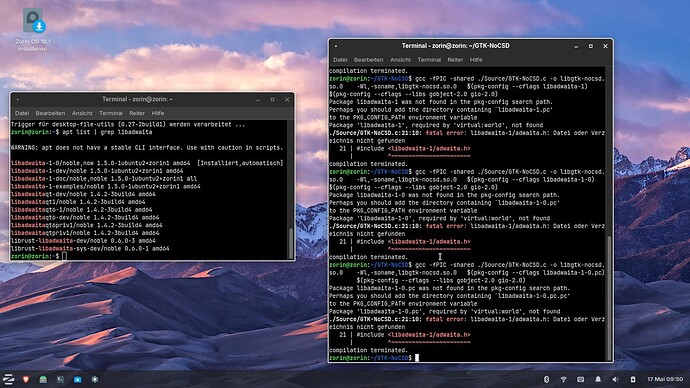
Task: Maximize the home terminal window
Action: point(272,100)
